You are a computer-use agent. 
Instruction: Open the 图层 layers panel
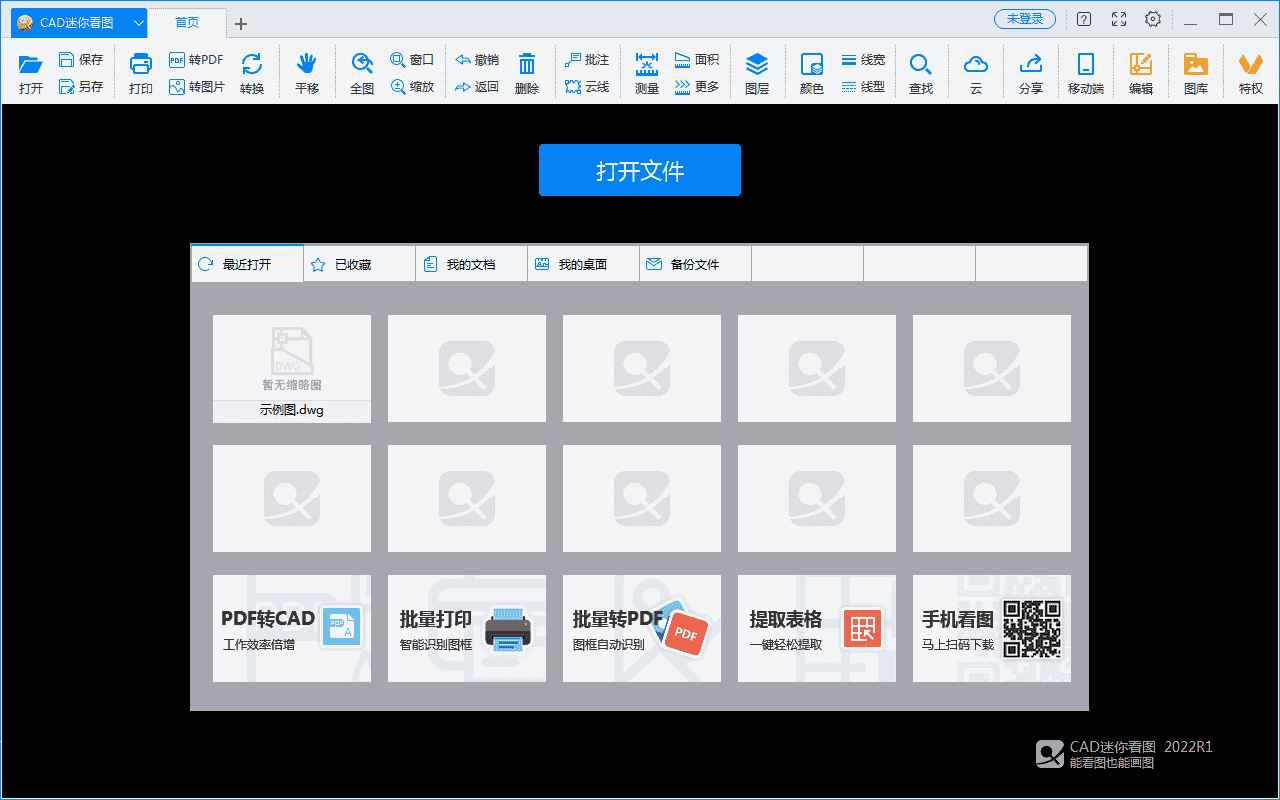click(x=757, y=71)
